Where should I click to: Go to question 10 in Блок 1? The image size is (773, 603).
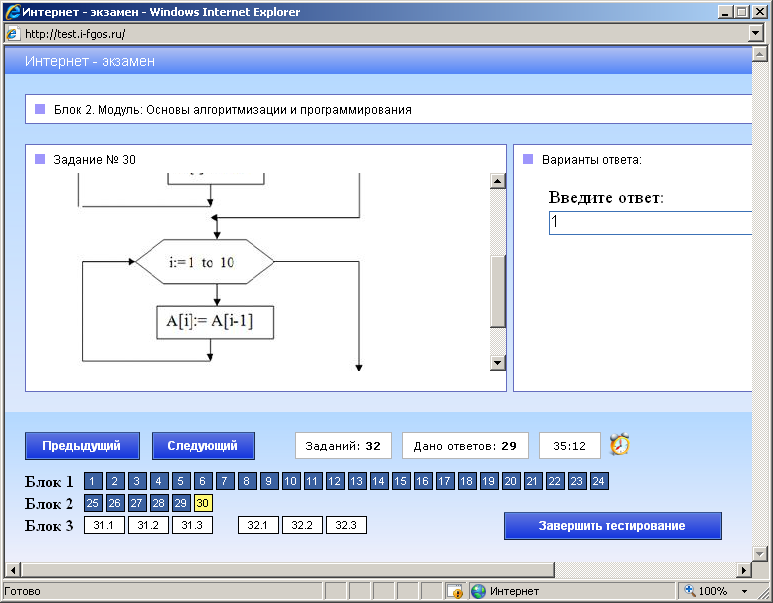click(290, 481)
